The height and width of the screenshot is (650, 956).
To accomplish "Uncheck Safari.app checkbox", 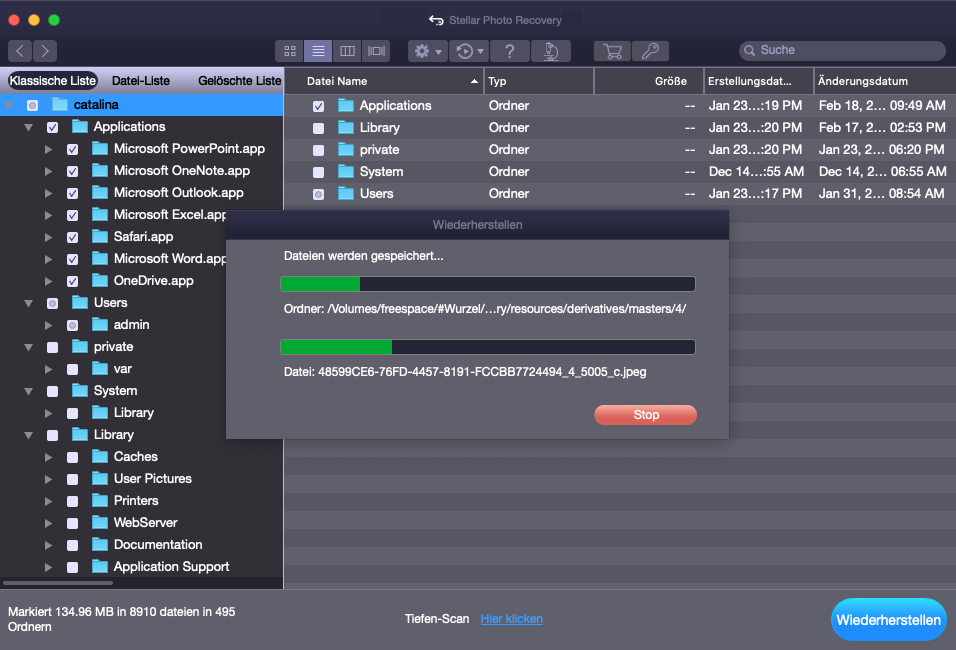I will [x=73, y=237].
